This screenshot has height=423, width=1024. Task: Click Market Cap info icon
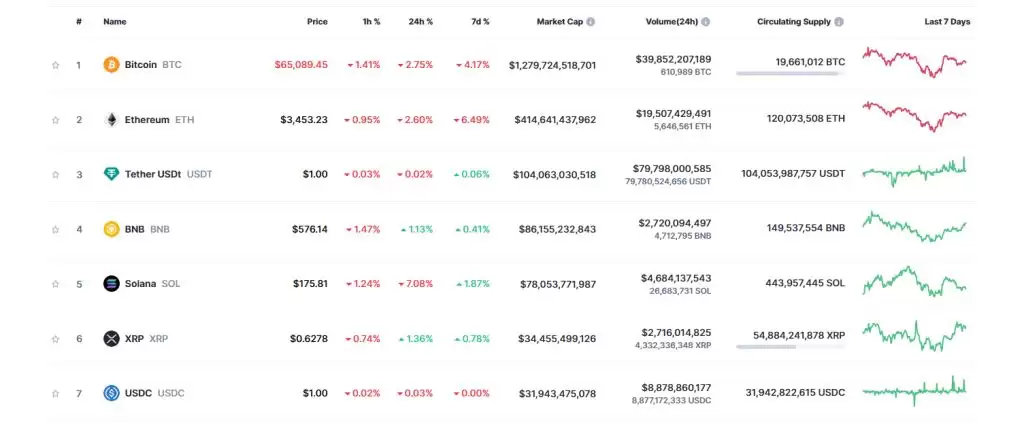point(591,21)
